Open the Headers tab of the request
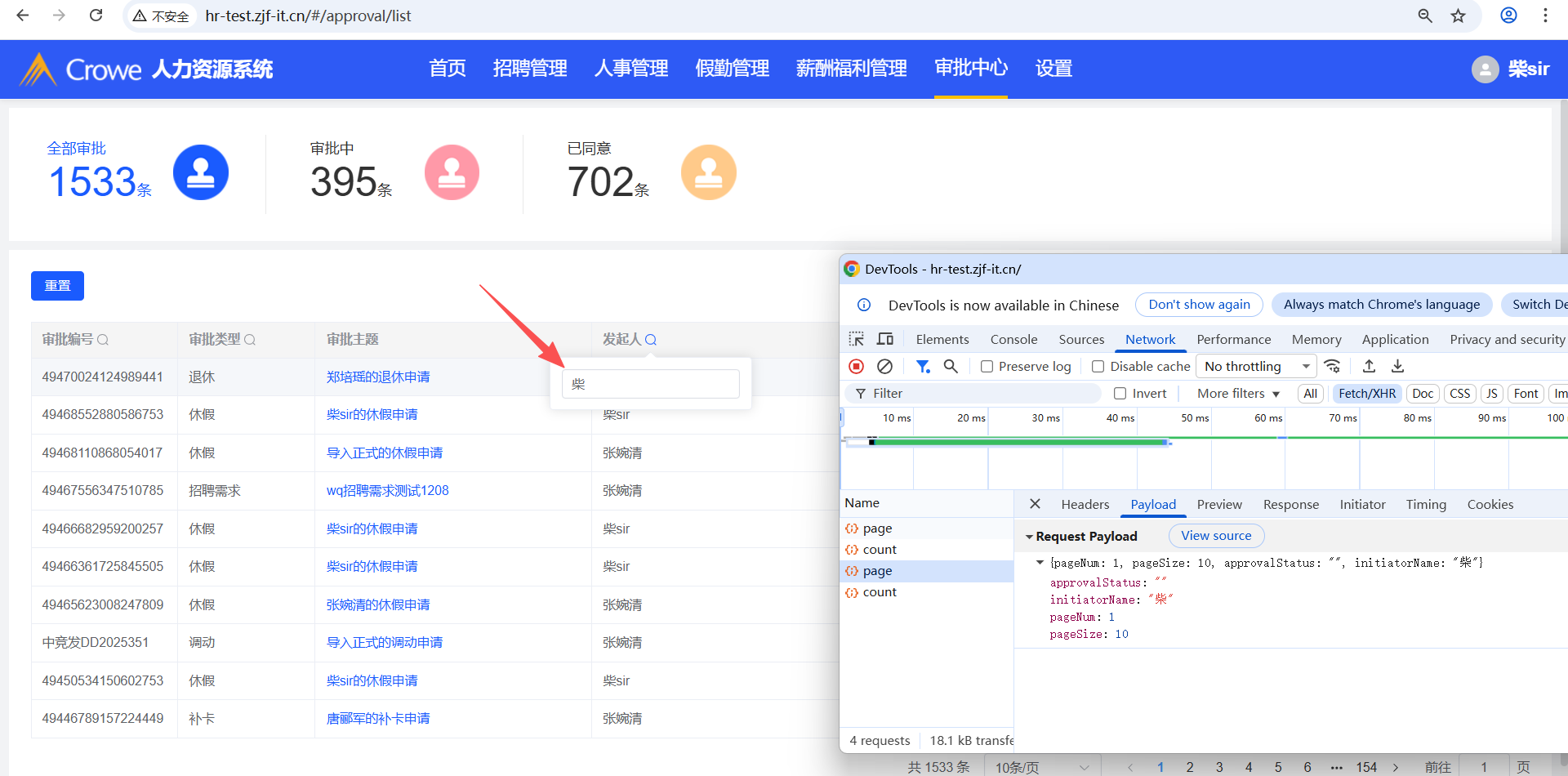Viewport: 1568px width, 776px height. (x=1085, y=504)
